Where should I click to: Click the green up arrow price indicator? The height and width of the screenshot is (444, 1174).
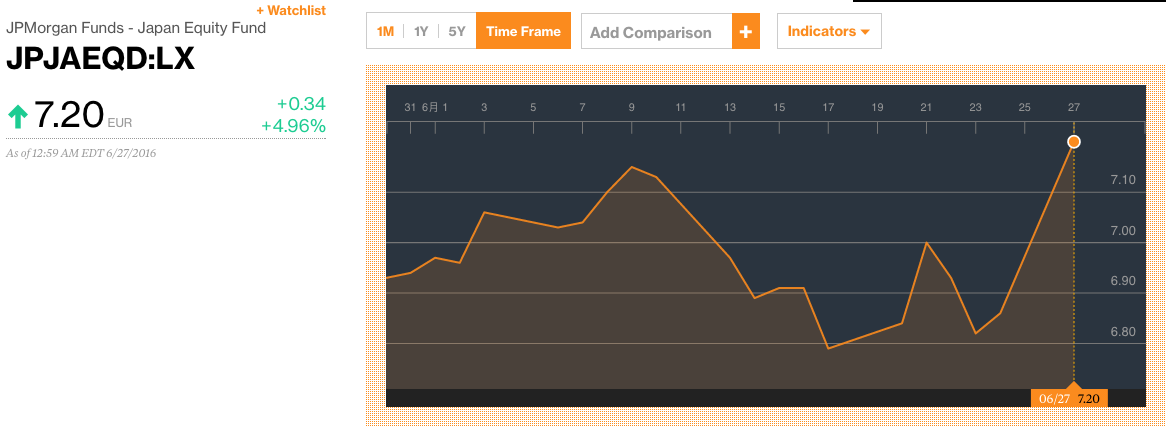[17, 117]
